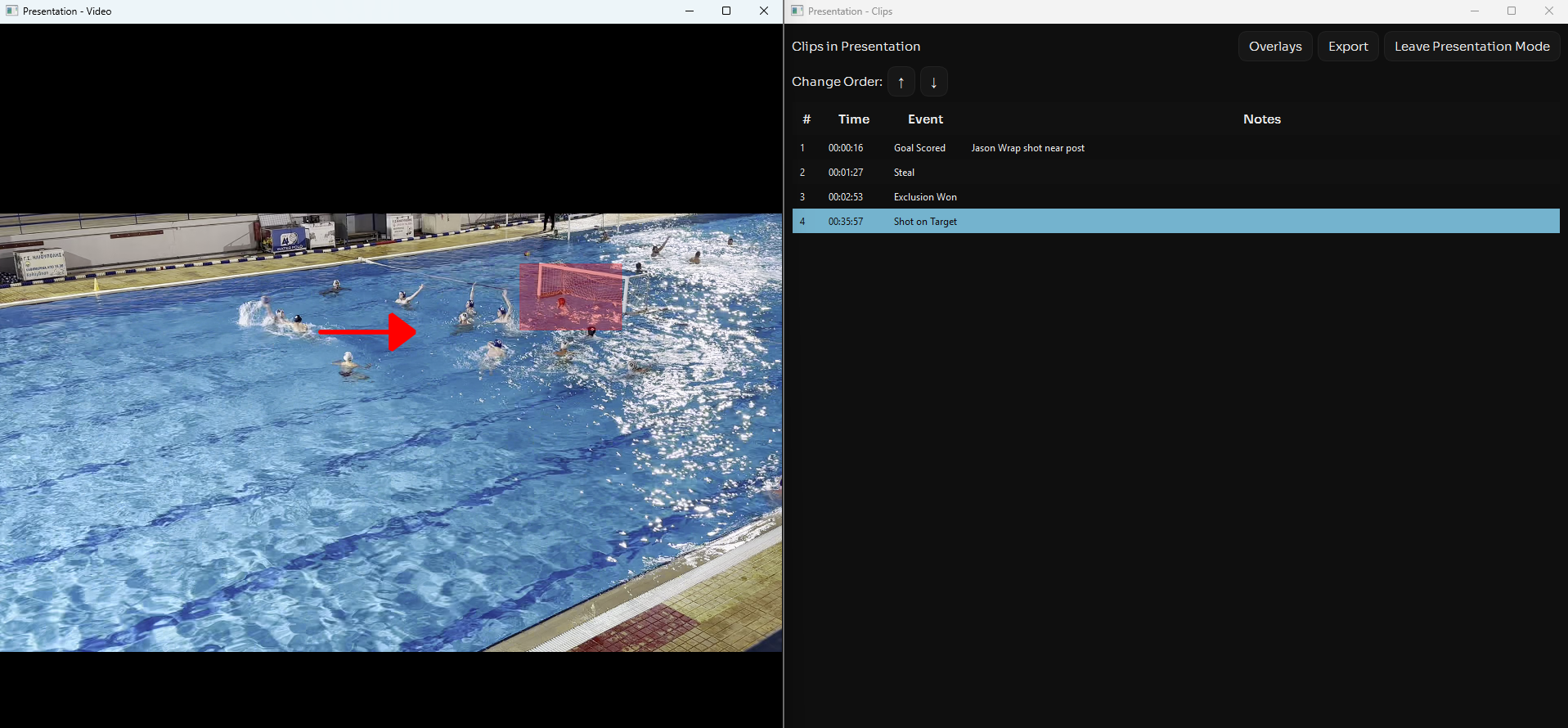
Task: Click the Notes column header
Action: (x=1262, y=119)
